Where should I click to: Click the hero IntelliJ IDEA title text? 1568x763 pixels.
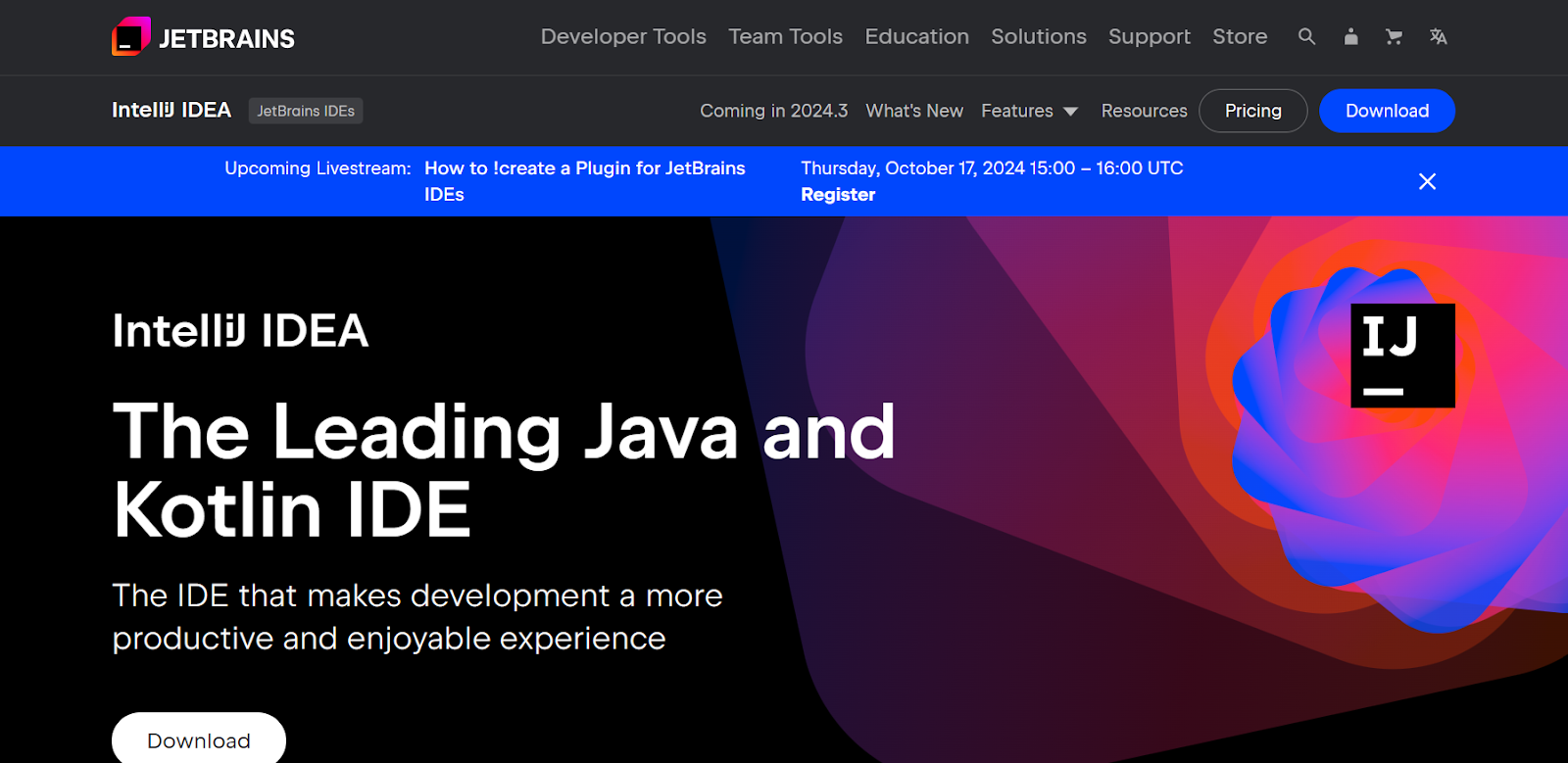[240, 330]
